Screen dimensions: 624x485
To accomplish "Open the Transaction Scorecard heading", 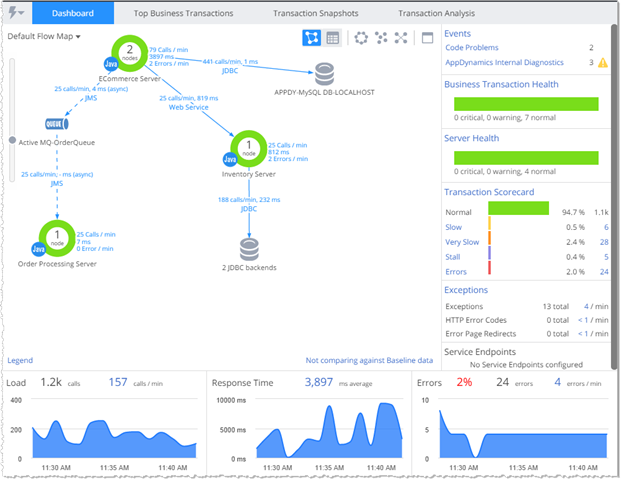I will click(489, 192).
